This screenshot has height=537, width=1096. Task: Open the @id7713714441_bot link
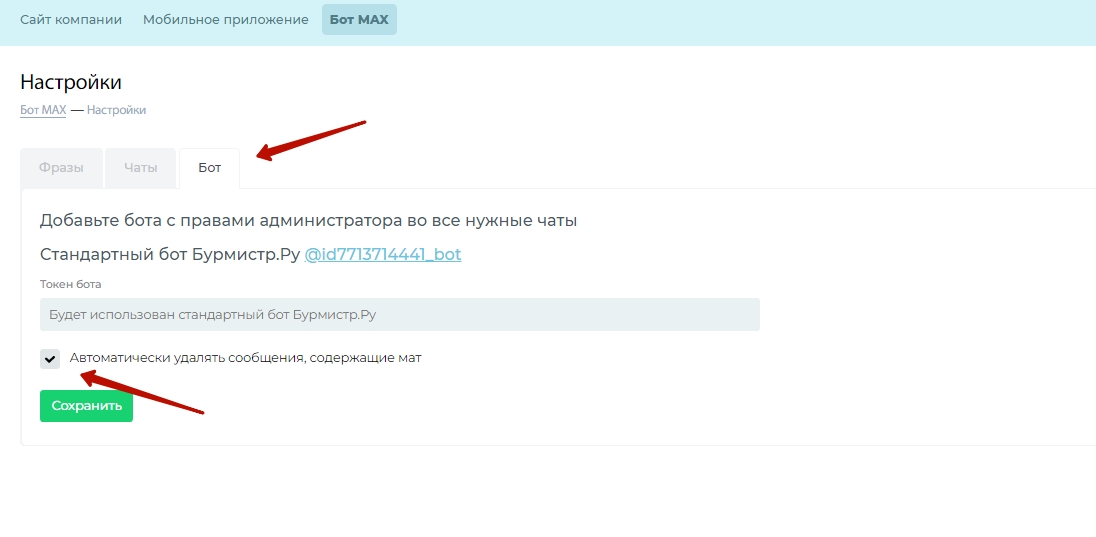click(x=382, y=254)
